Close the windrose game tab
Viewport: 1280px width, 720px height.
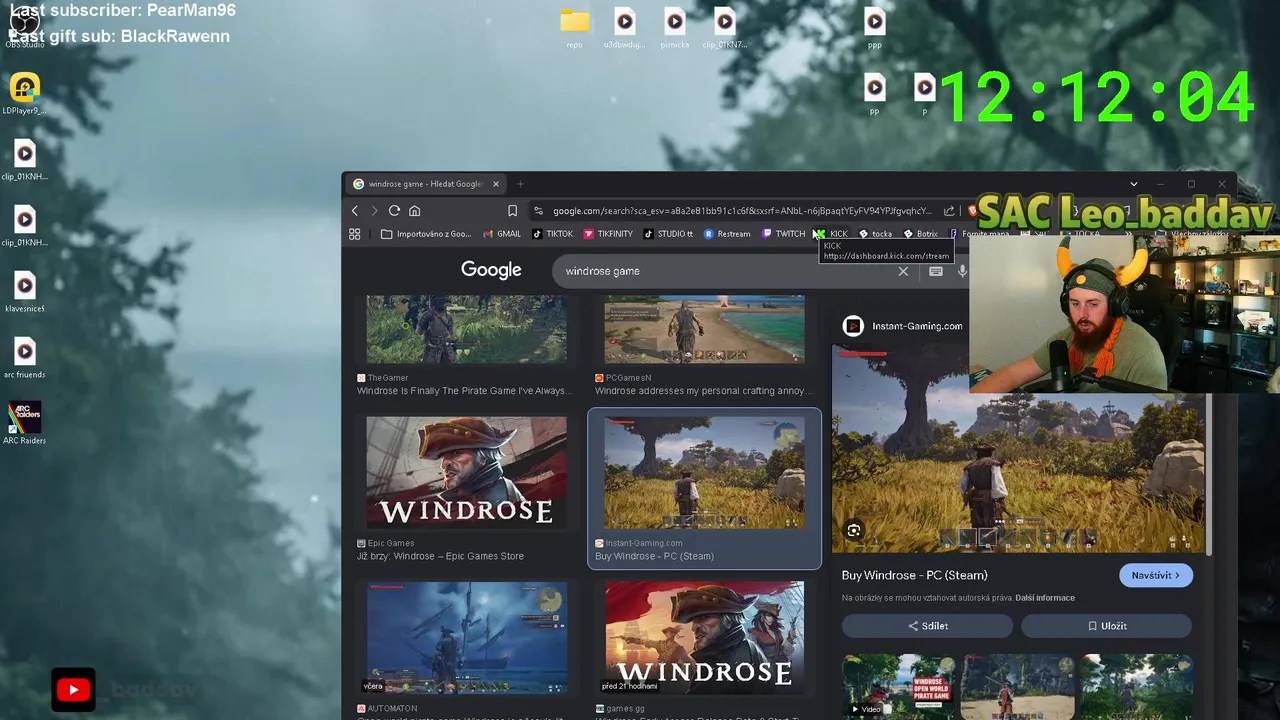coord(495,184)
